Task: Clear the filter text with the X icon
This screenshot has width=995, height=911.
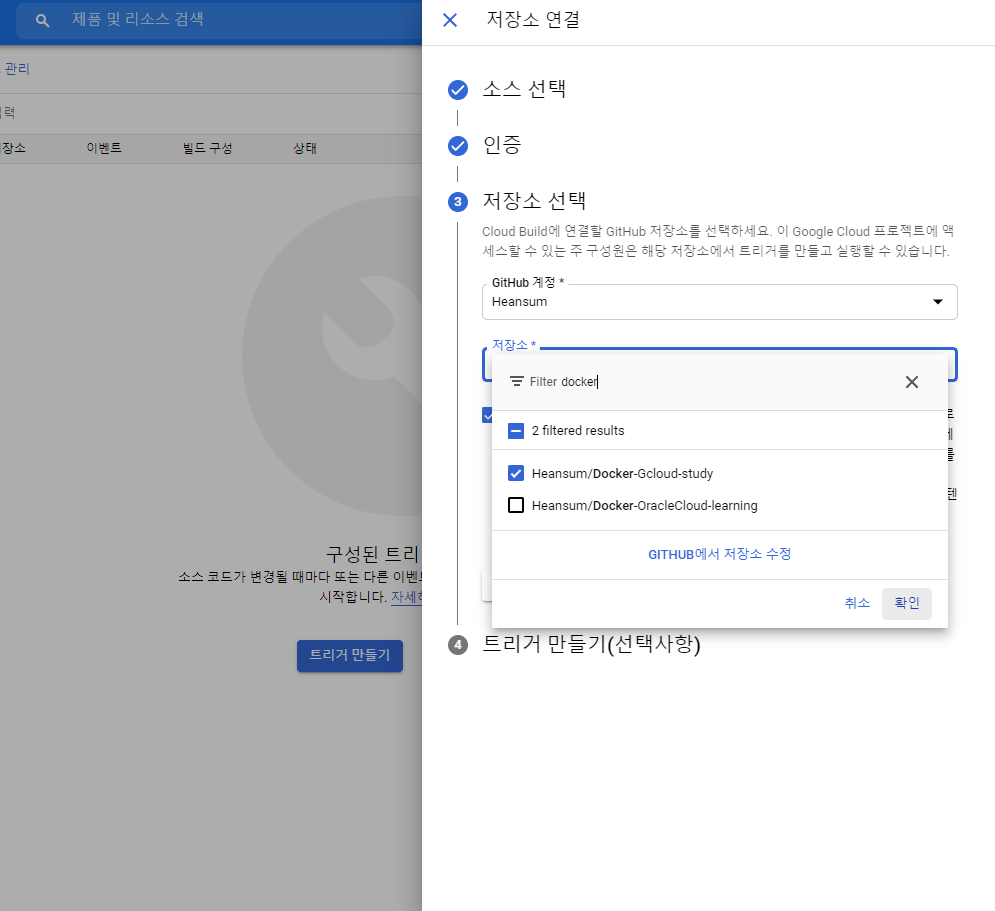Action: pos(911,382)
